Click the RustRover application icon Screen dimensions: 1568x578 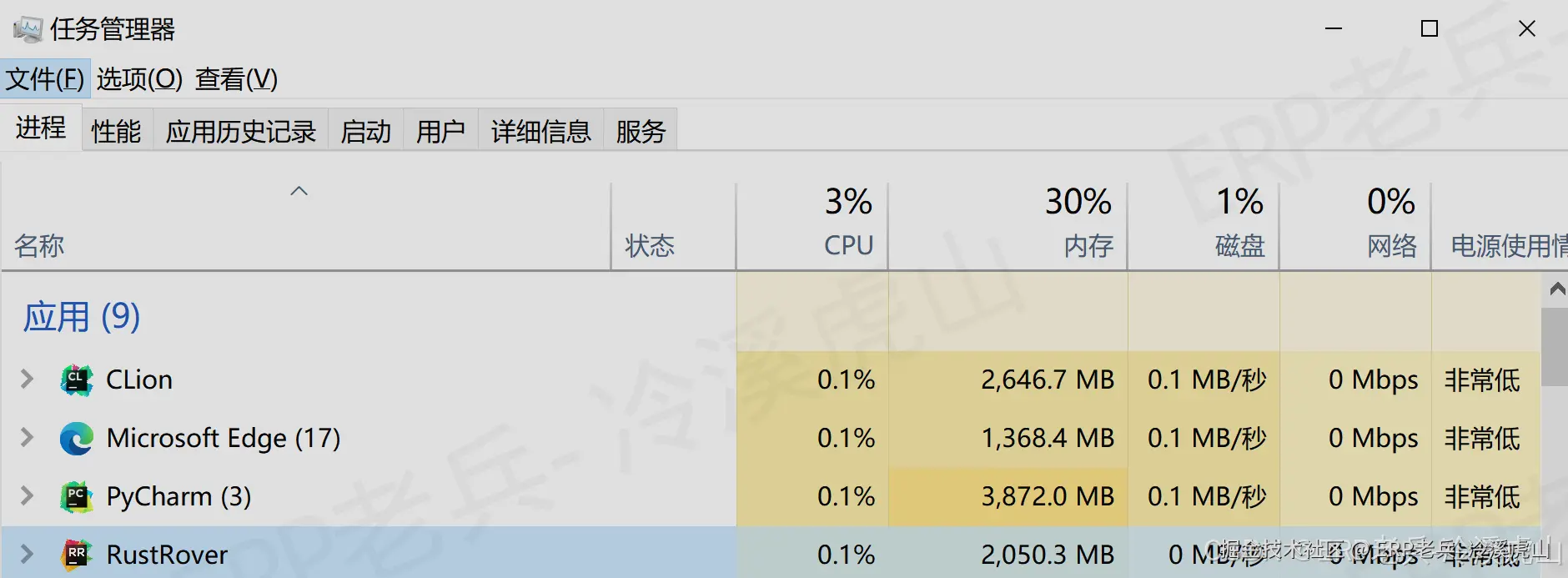coord(76,554)
